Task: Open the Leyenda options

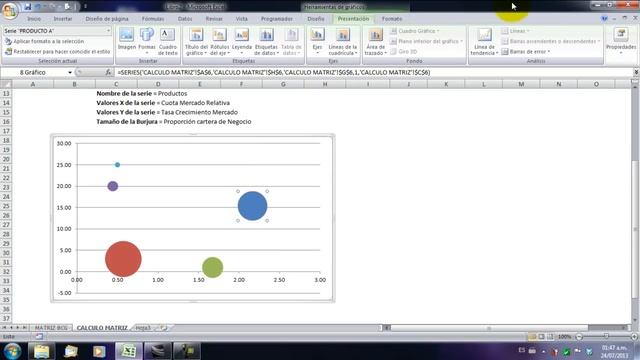Action: pos(242,42)
